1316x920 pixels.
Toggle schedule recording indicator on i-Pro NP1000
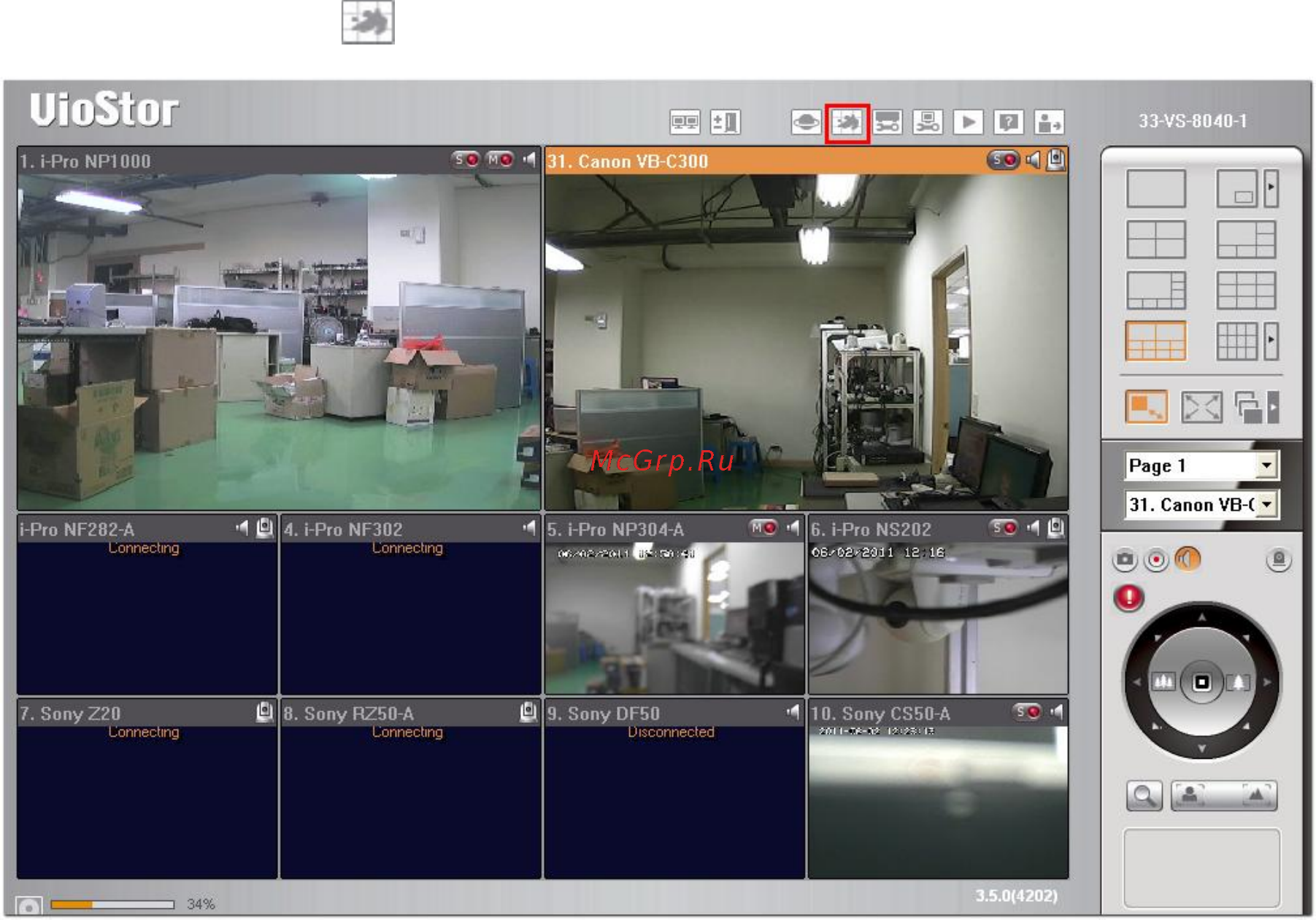click(x=466, y=160)
